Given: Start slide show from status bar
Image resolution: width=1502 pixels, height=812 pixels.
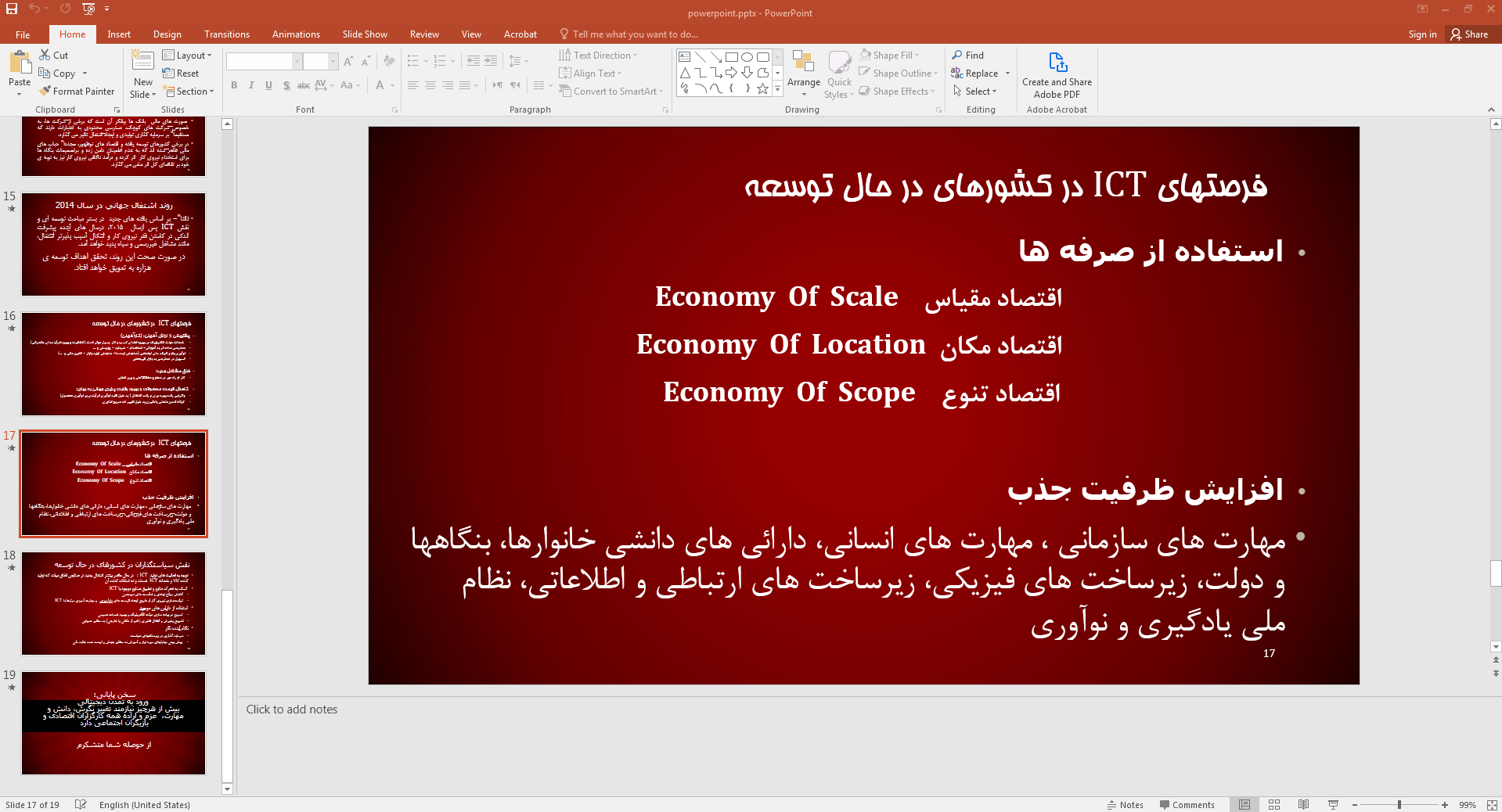Looking at the screenshot, I should (x=1333, y=805).
